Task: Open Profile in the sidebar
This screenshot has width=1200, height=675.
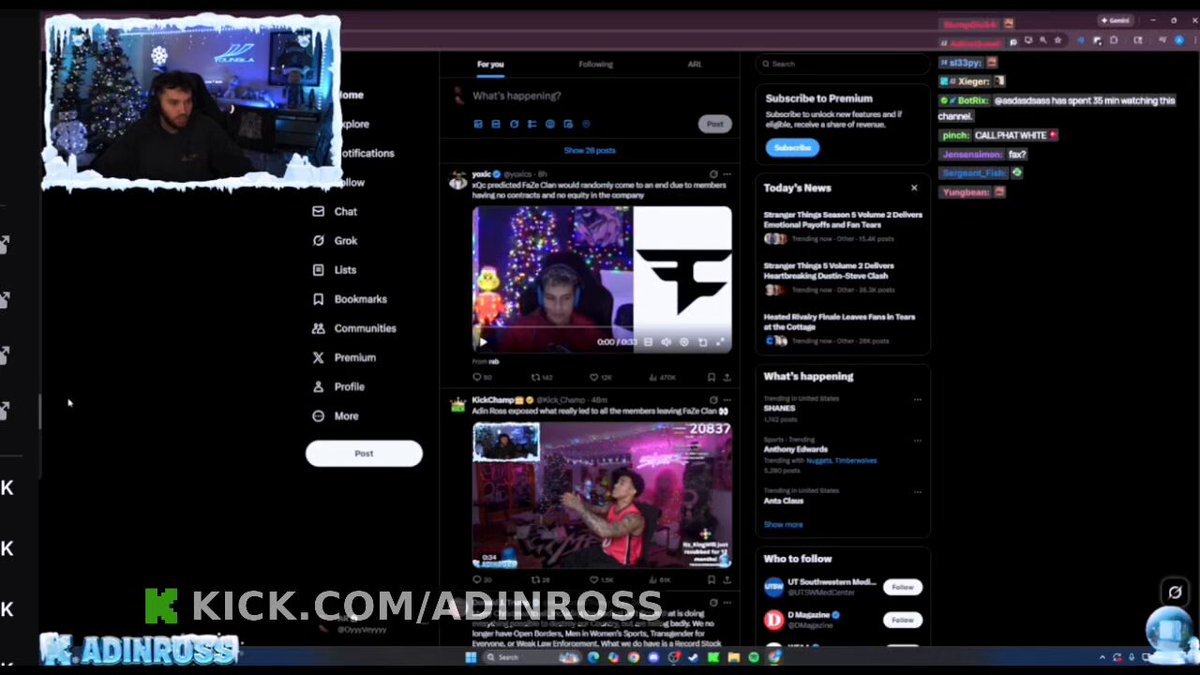Action: click(x=339, y=387)
